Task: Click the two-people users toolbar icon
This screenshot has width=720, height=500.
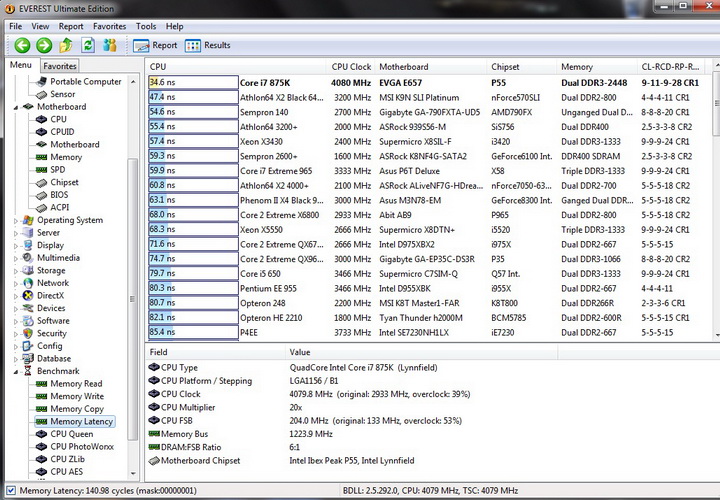Action: pos(110,45)
